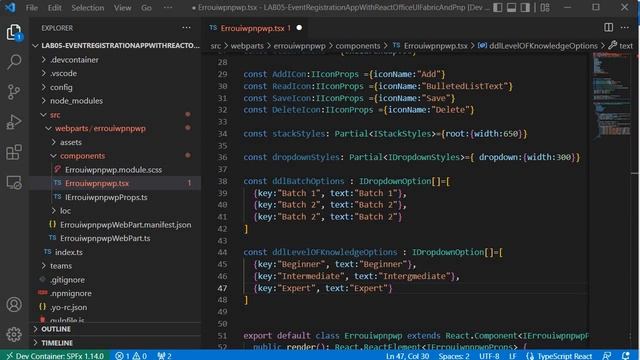The width and height of the screenshot is (640, 360).
Task: Open editor More Actions ellipsis
Action: (x=625, y=27)
